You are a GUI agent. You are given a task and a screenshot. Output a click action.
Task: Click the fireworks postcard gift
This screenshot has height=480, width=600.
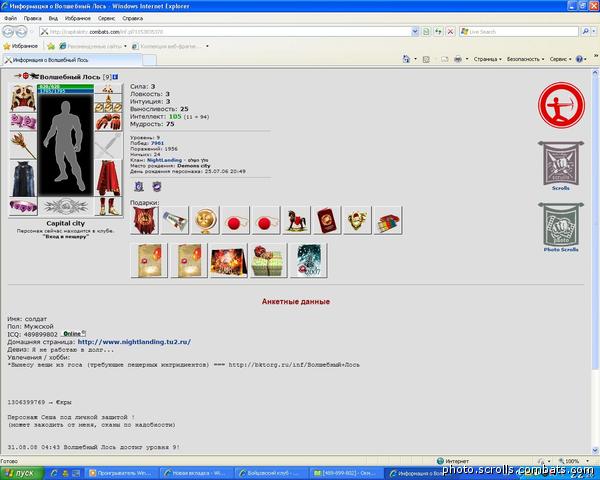pos(228,260)
